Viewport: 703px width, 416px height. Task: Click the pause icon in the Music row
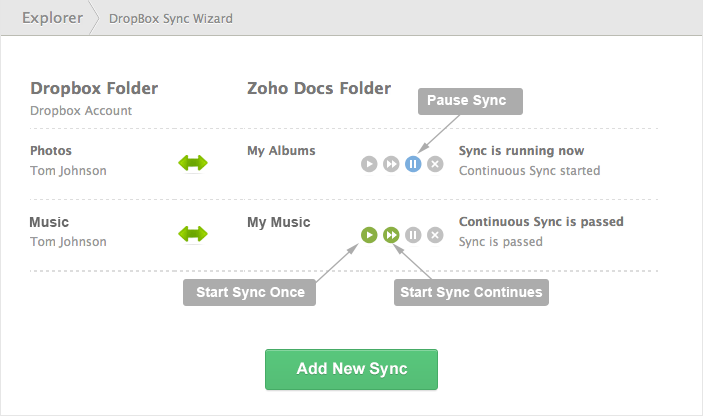pos(413,235)
